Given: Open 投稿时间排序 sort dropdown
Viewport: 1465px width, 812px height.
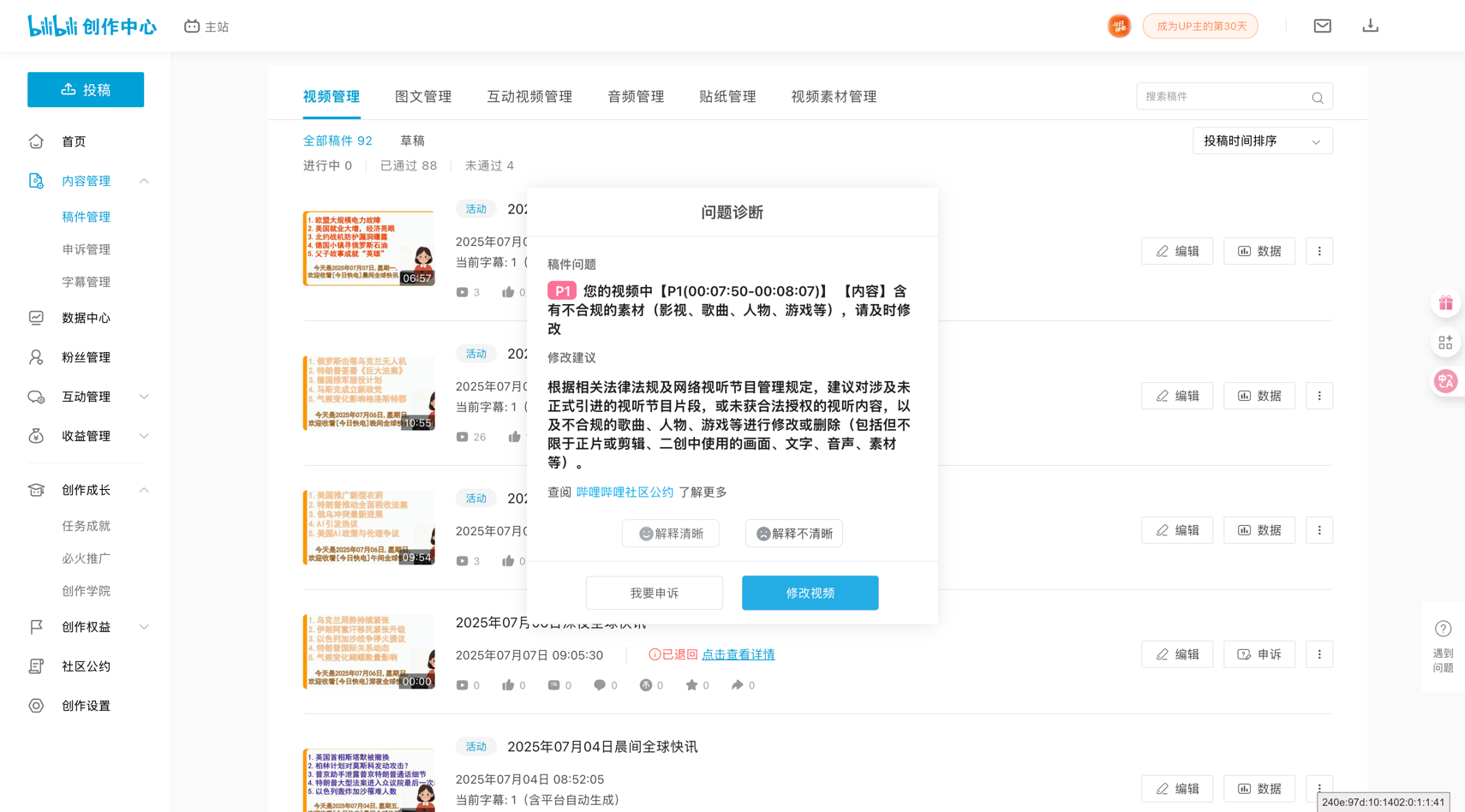Looking at the screenshot, I should pyautogui.click(x=1262, y=140).
